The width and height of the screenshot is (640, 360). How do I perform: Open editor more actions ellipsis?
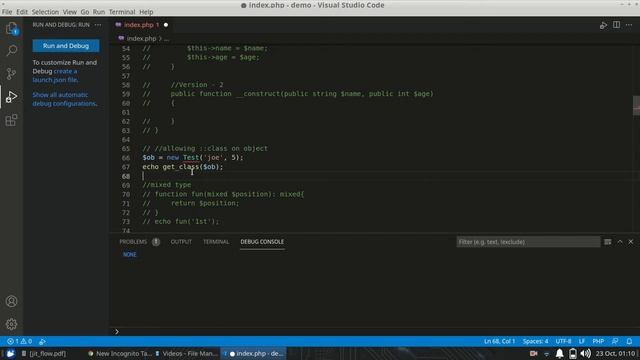(629, 25)
